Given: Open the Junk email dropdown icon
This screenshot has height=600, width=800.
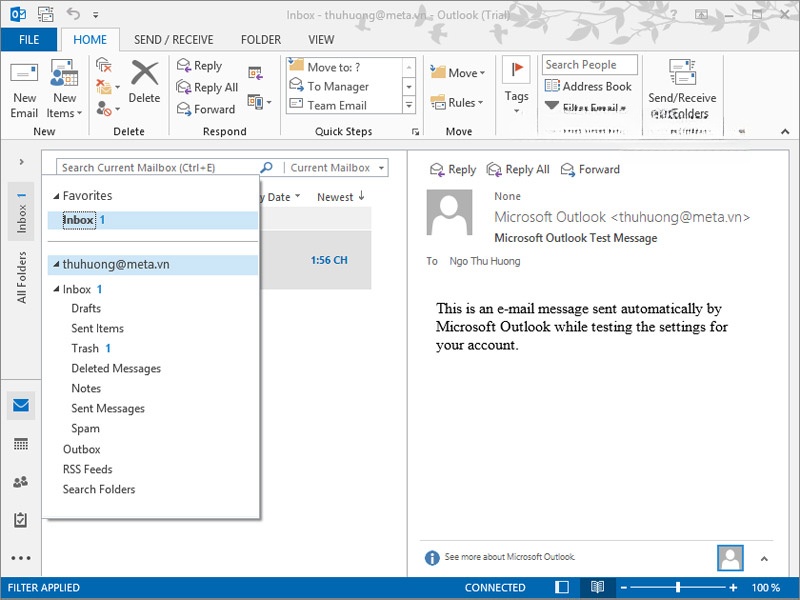Looking at the screenshot, I should tap(108, 108).
